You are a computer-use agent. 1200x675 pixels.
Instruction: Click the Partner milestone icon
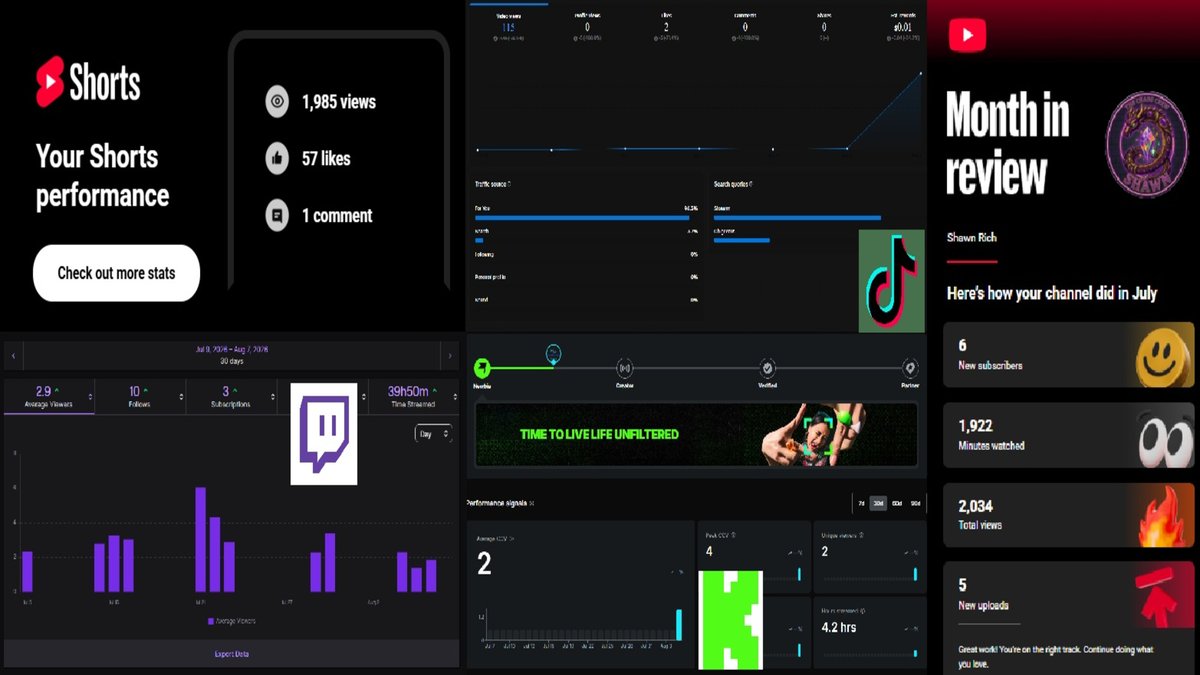coord(910,368)
